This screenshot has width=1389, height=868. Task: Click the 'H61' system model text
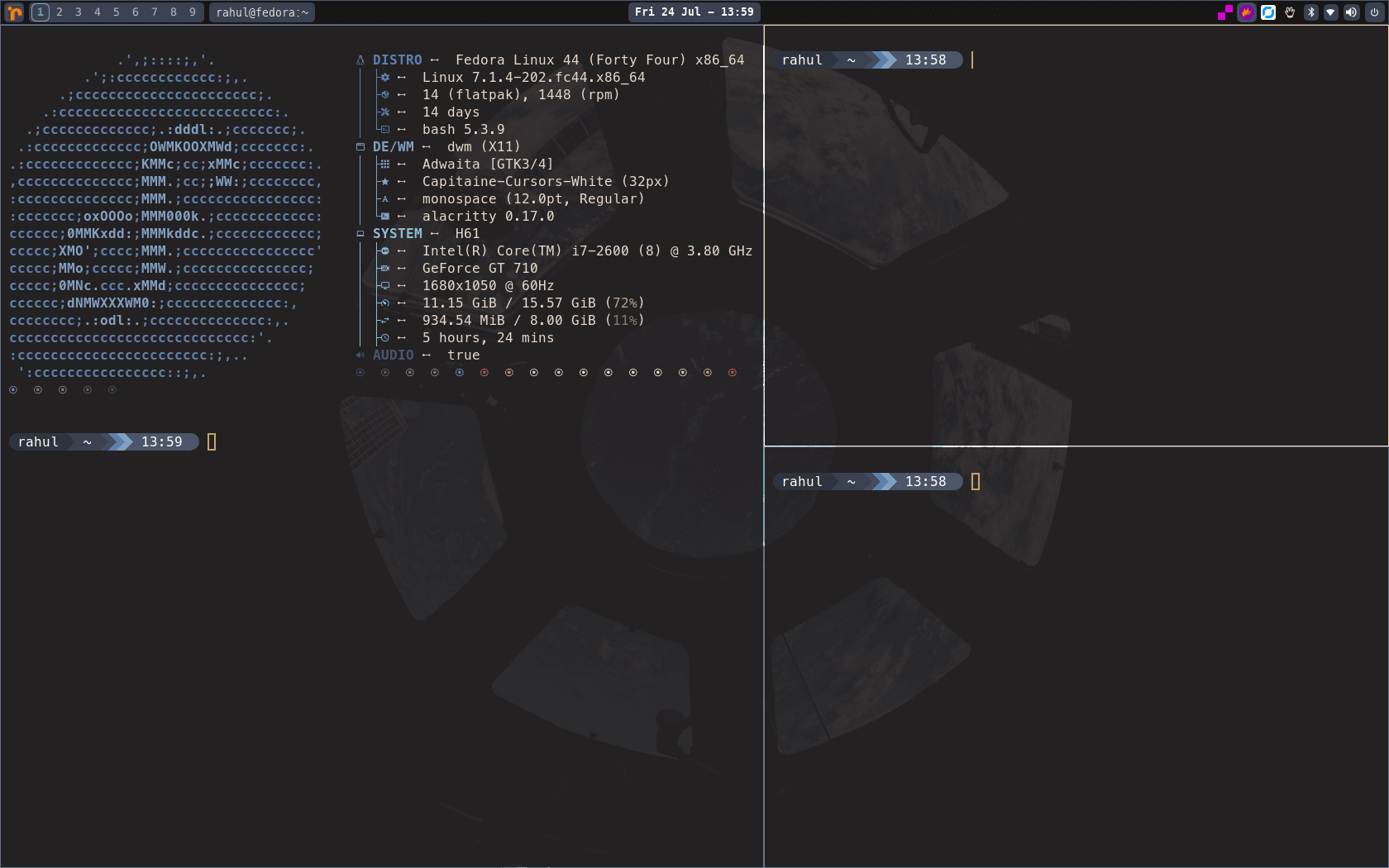(x=467, y=234)
